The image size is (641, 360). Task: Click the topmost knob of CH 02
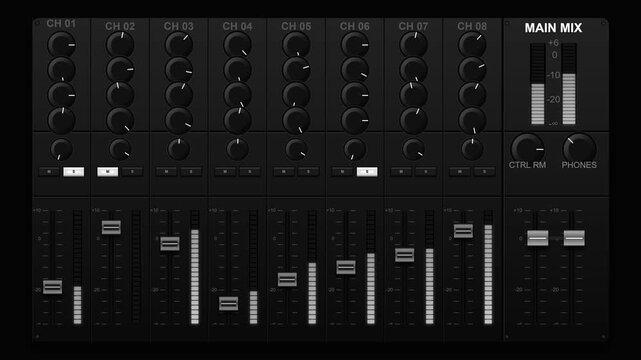coord(120,45)
